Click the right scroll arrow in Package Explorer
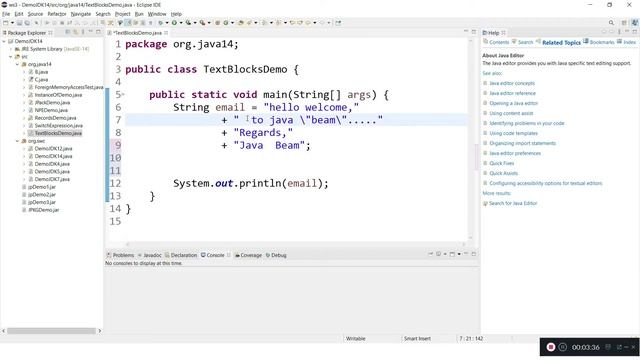The width and height of the screenshot is (640, 360). tap(99, 331)
